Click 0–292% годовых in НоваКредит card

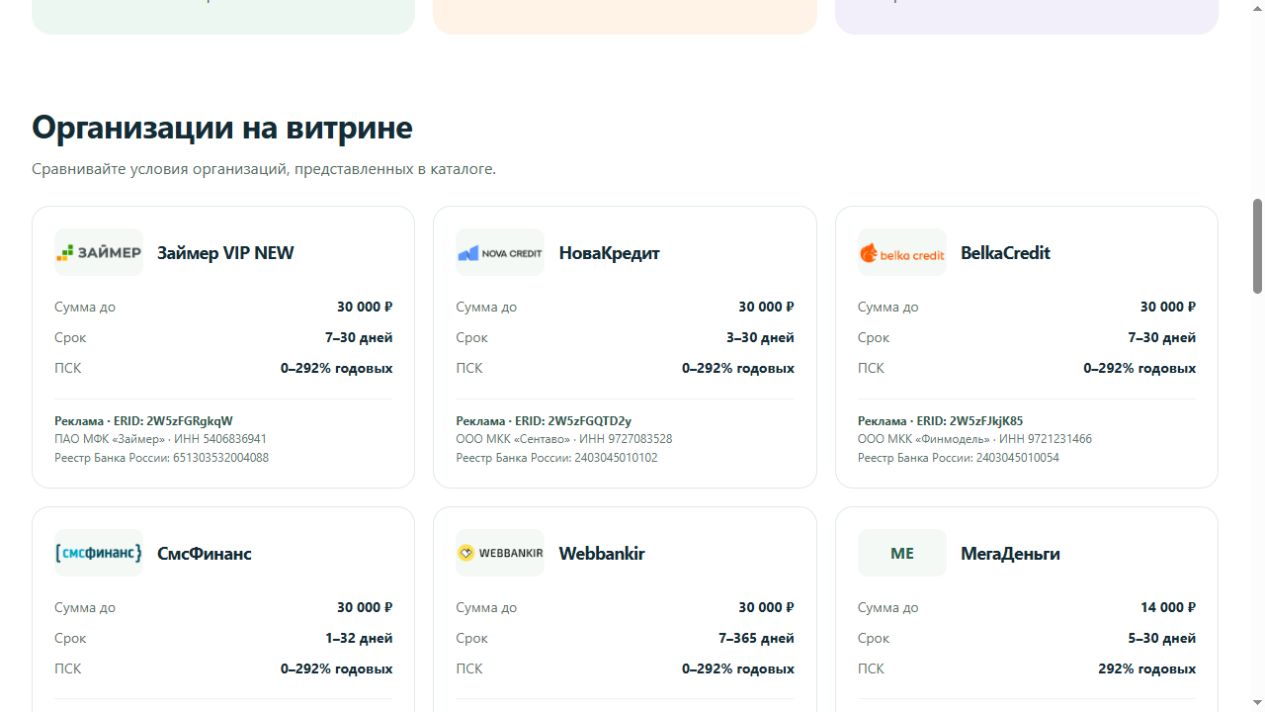[738, 369]
